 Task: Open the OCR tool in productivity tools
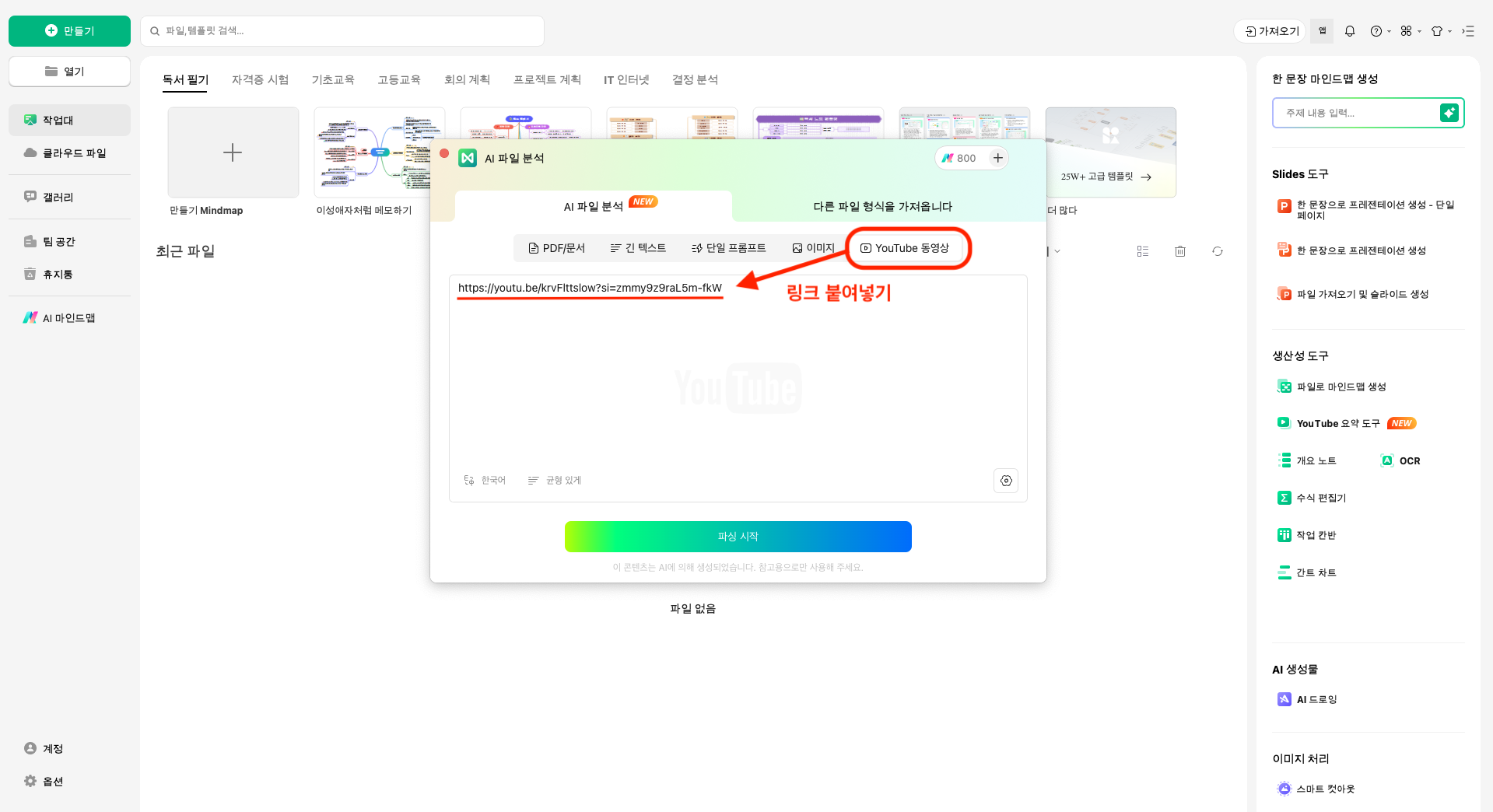pyautogui.click(x=1407, y=460)
